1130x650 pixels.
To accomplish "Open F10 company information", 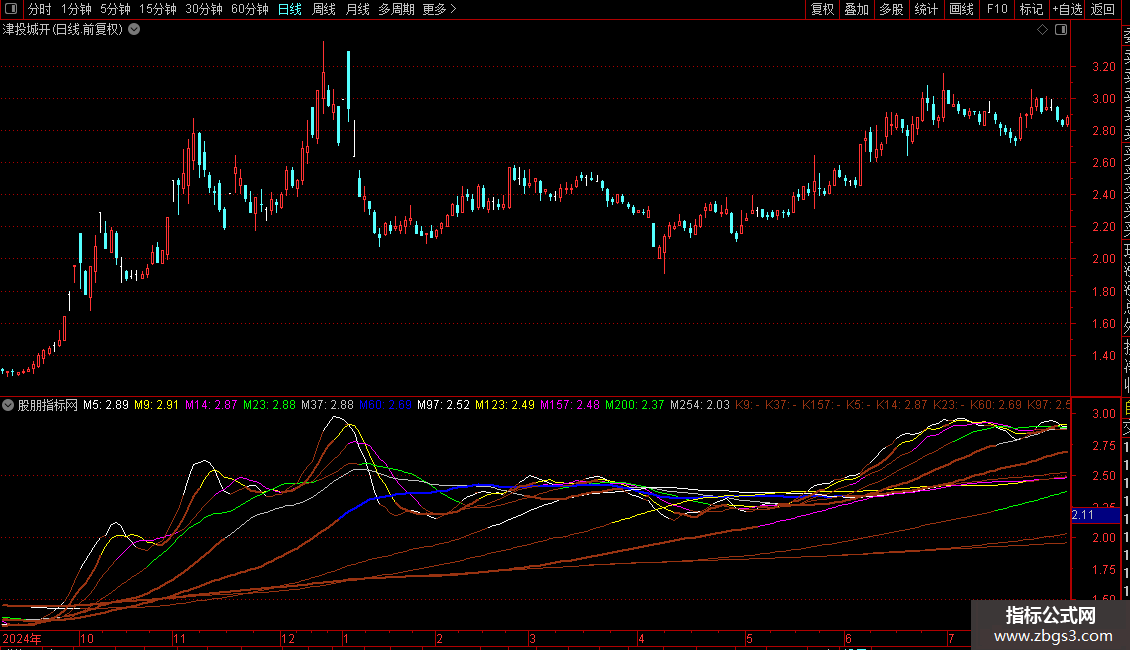I will (x=997, y=9).
